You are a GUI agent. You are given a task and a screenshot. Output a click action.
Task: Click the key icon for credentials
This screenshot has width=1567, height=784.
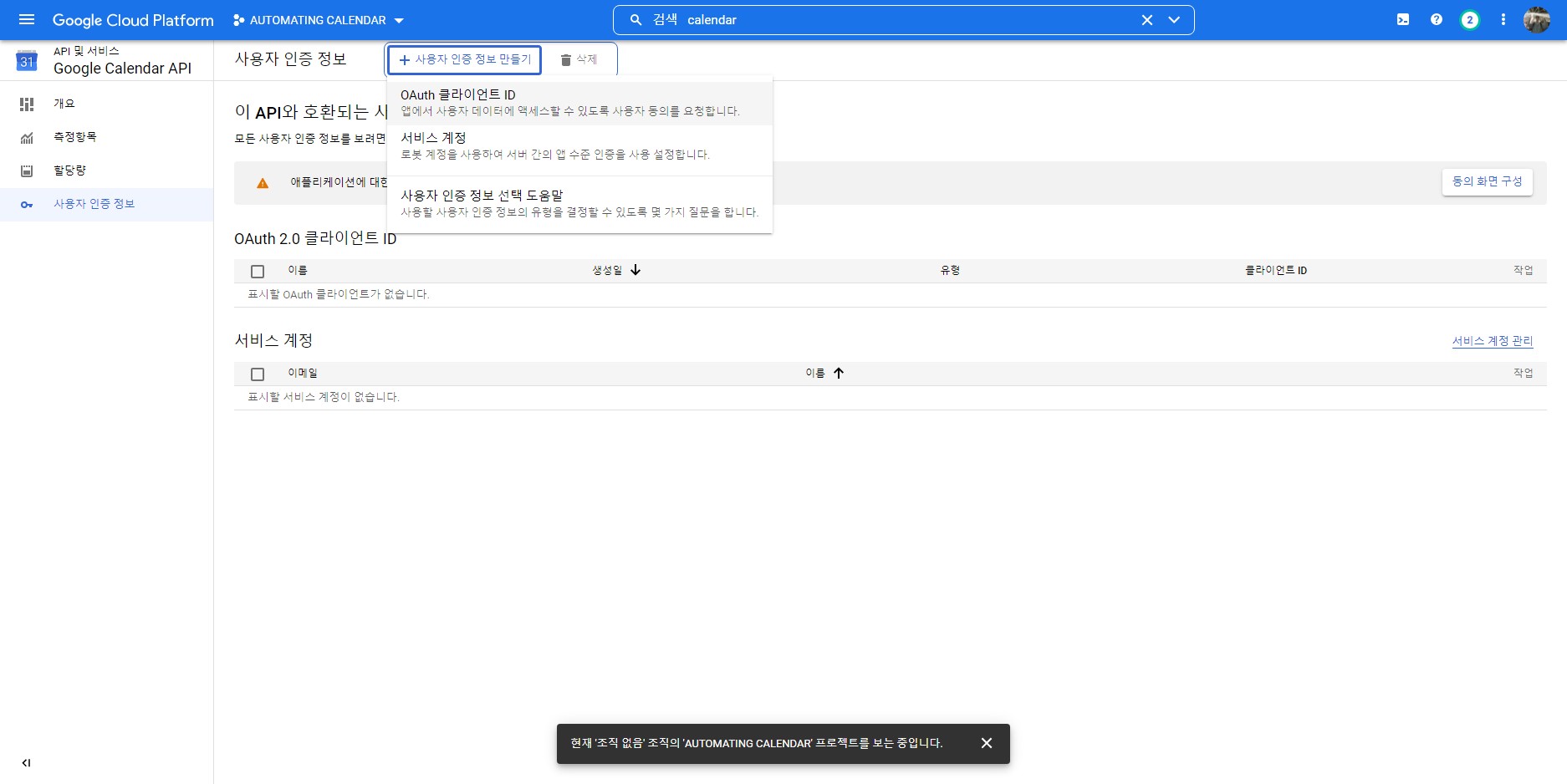(x=27, y=205)
